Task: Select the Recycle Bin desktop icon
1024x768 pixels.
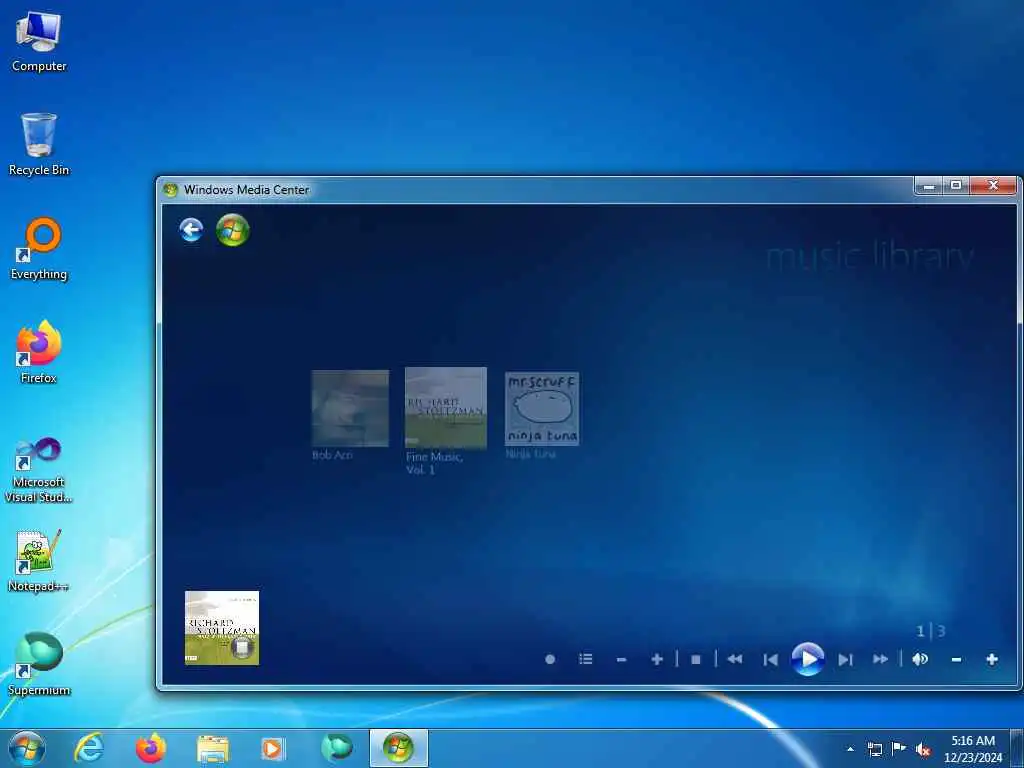Action: point(39,144)
